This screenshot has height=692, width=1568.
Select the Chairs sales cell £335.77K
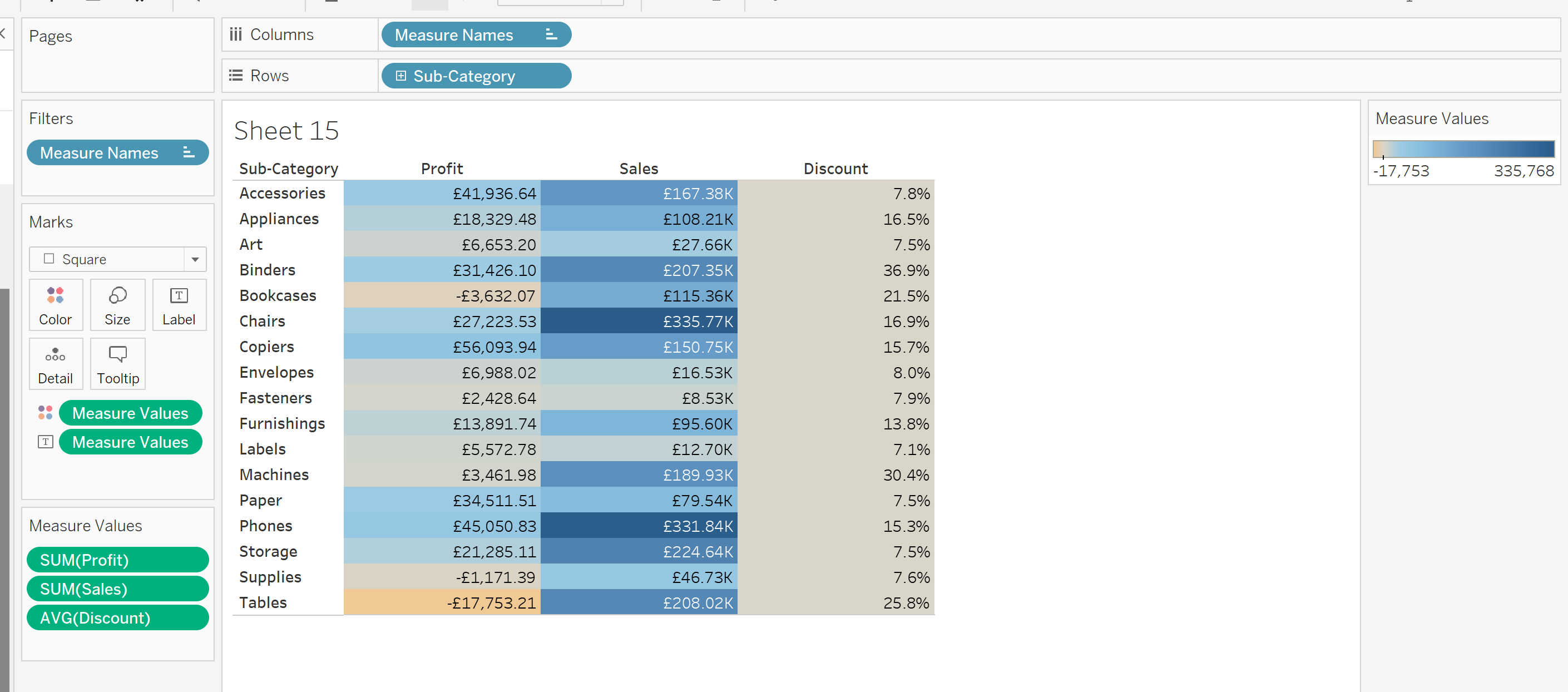[639, 321]
